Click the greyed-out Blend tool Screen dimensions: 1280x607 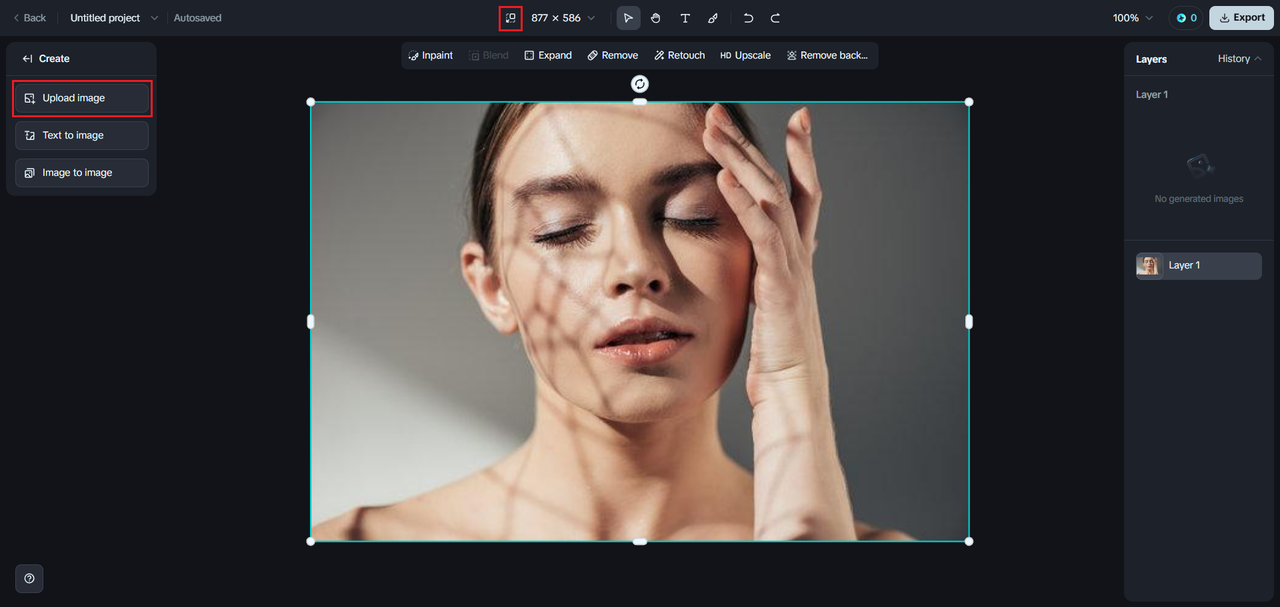pos(489,56)
